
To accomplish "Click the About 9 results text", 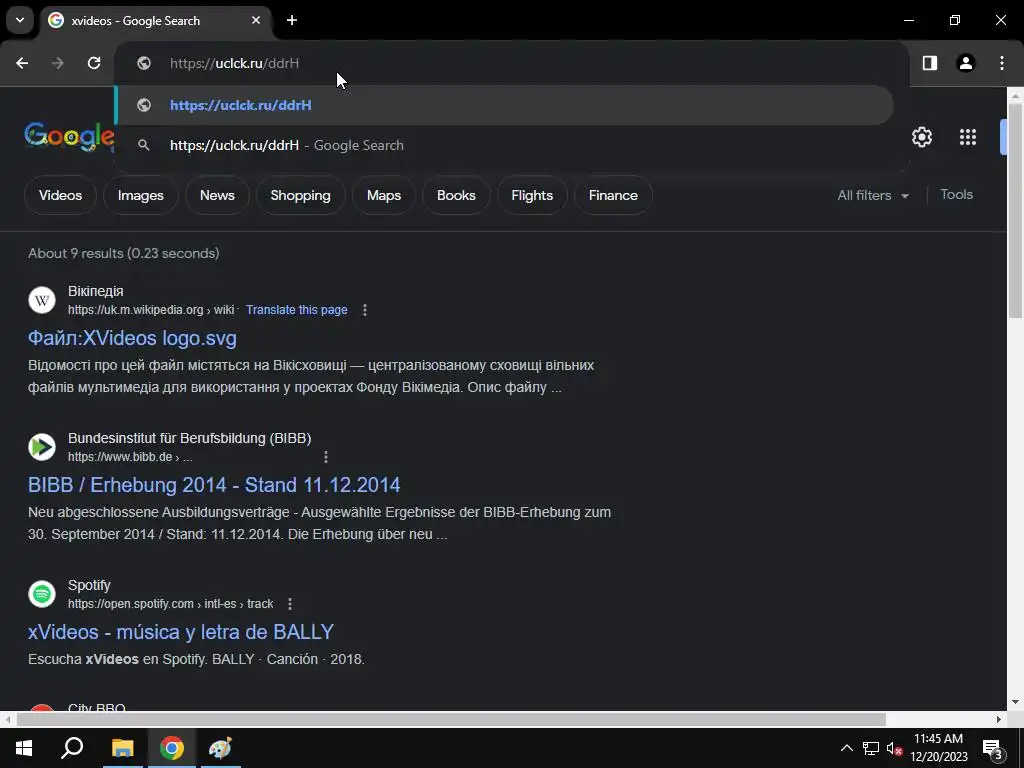I will click(x=123, y=253).
